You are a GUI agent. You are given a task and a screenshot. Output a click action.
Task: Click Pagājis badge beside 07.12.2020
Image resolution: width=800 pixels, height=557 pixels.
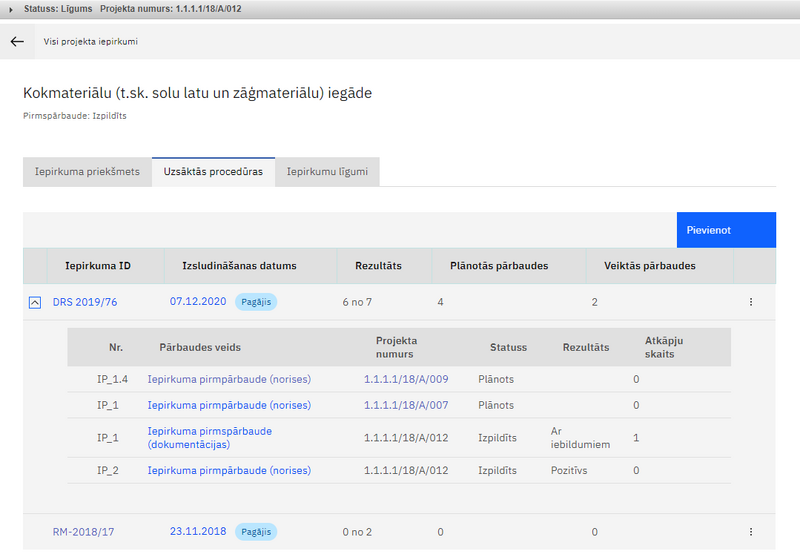[x=256, y=302]
